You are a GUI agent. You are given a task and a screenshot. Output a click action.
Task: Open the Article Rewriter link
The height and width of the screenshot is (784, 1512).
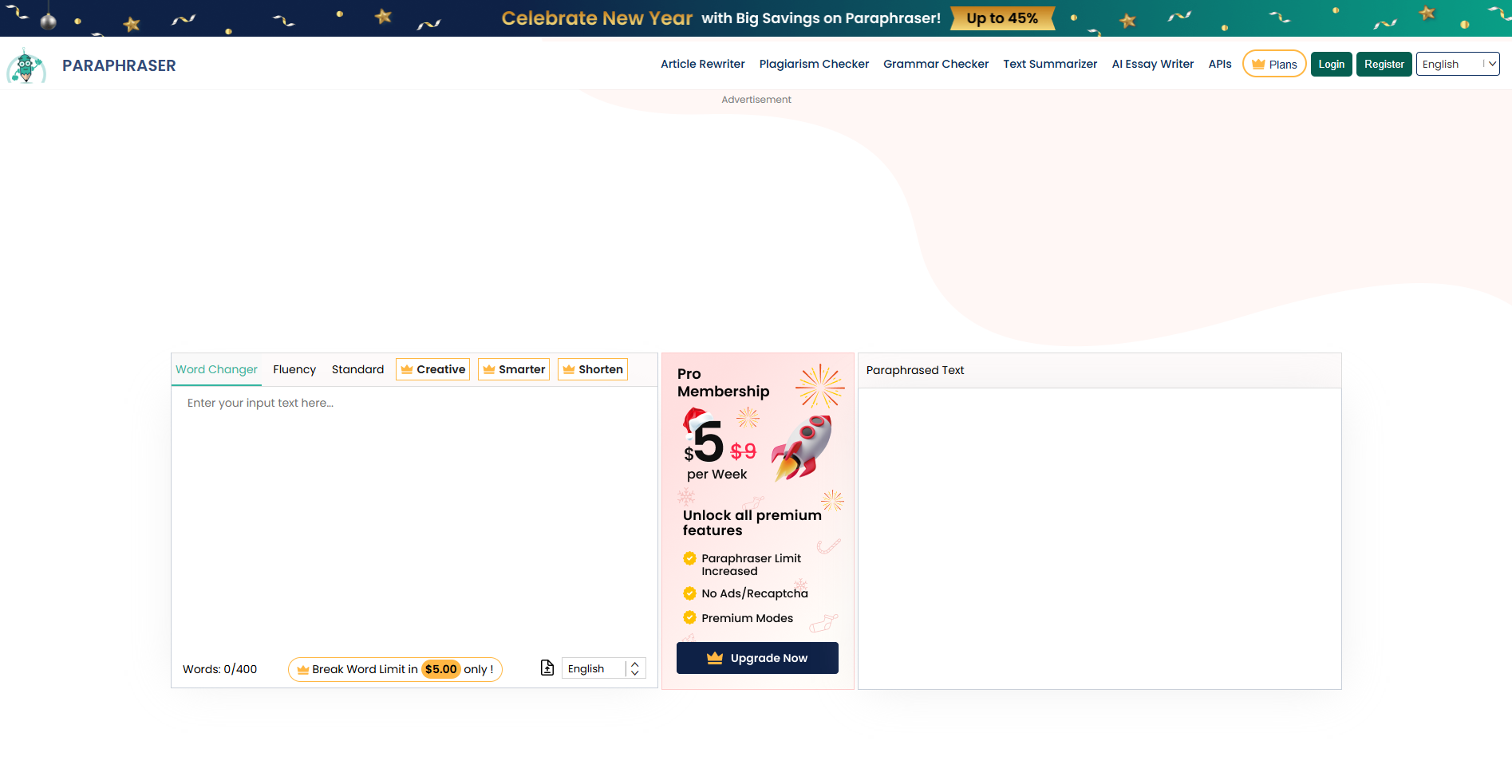click(x=703, y=64)
